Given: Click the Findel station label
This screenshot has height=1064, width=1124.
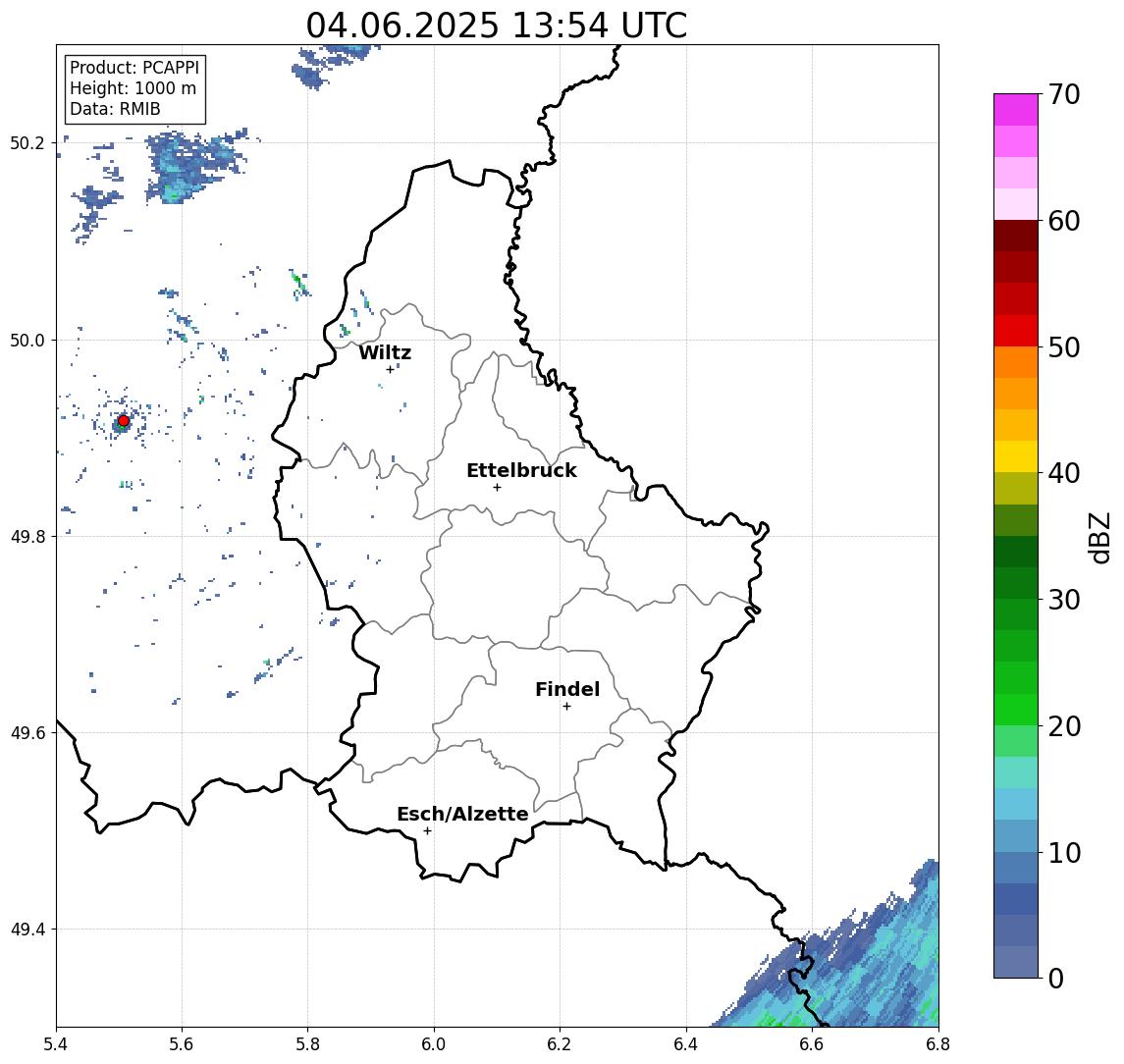Looking at the screenshot, I should pos(567,689).
